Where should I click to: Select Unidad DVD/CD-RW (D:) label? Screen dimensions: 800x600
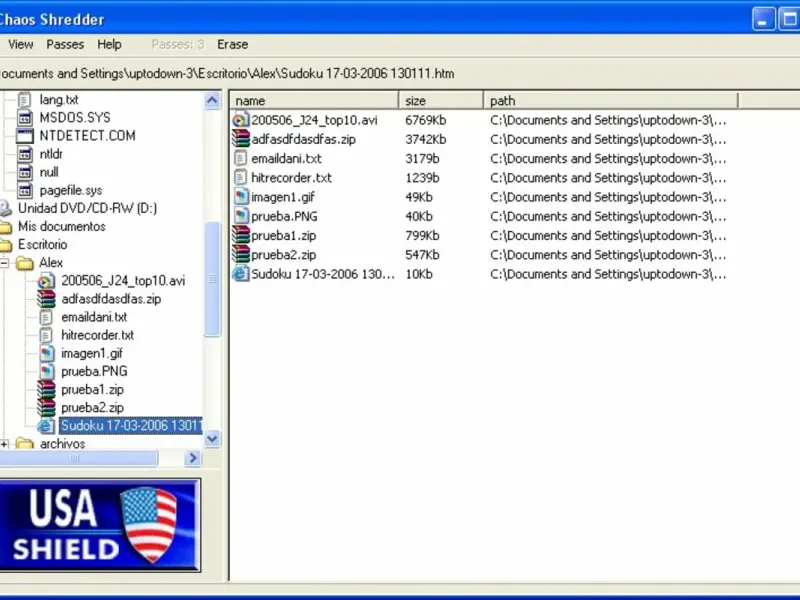[x=87, y=208]
